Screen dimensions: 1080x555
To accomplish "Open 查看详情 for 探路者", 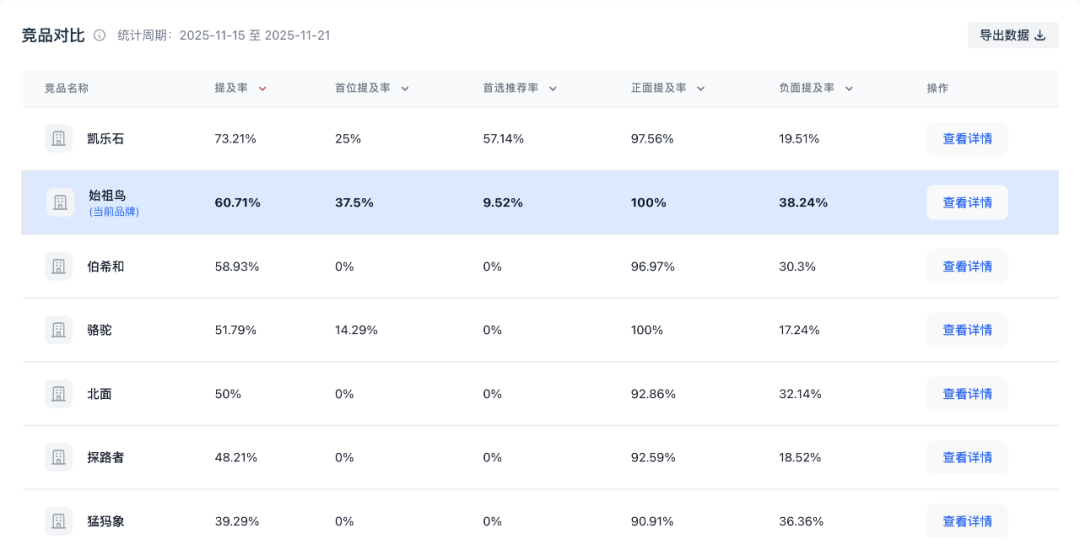I will coord(967,457).
